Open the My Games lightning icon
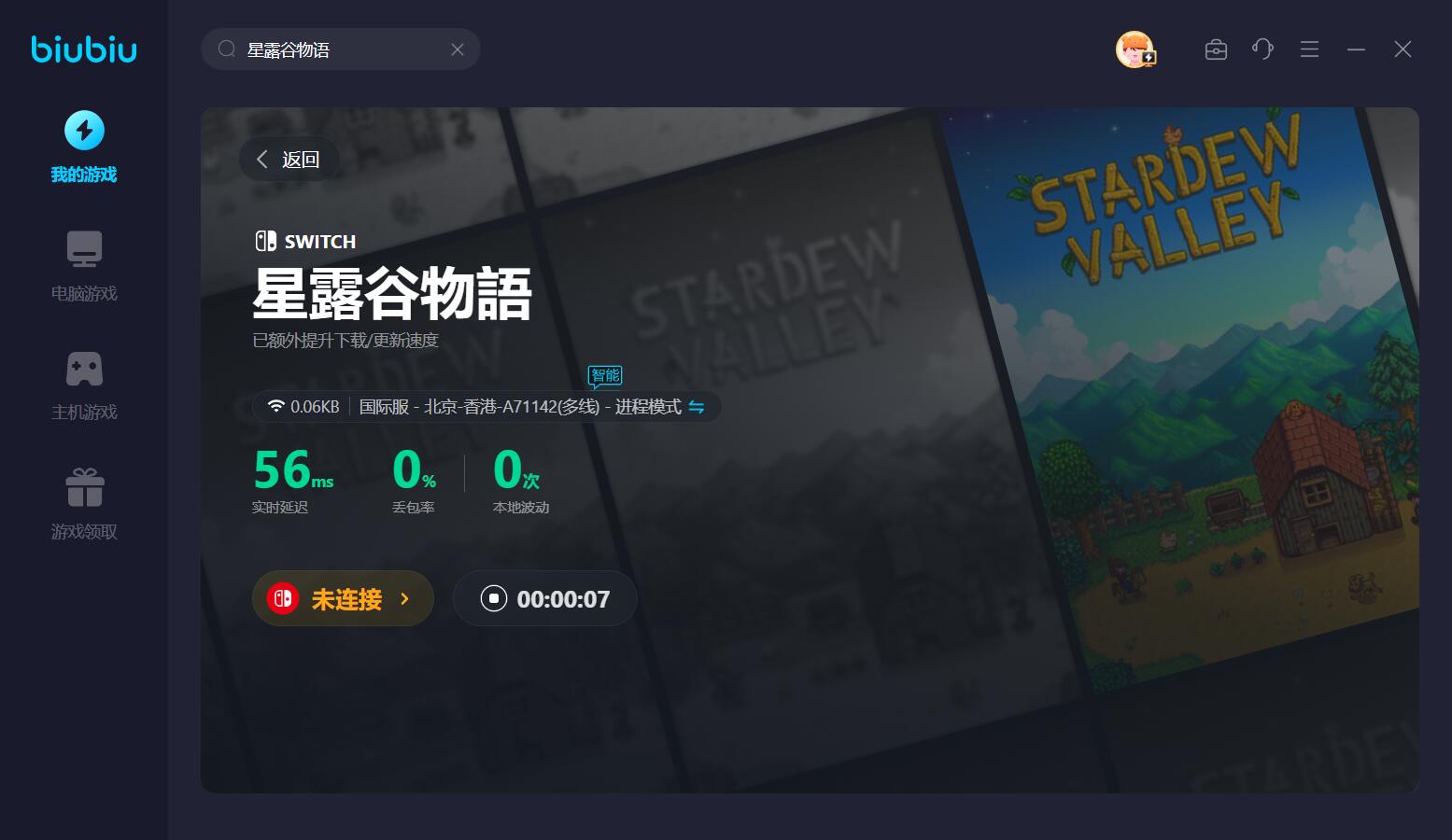 click(x=84, y=131)
